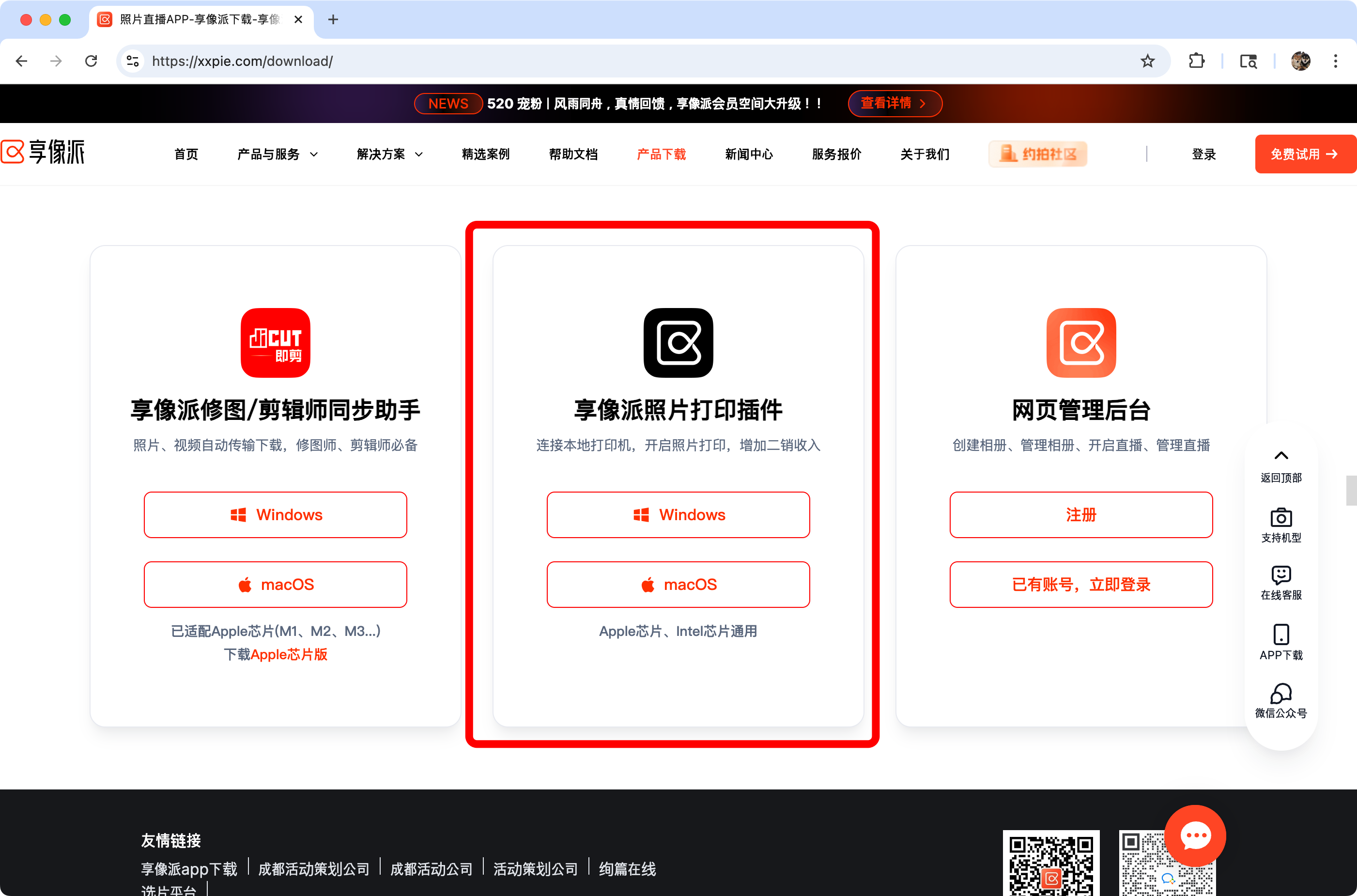1357x896 pixels.
Task: Bookmark this page with the star icon
Action: click(x=1147, y=61)
